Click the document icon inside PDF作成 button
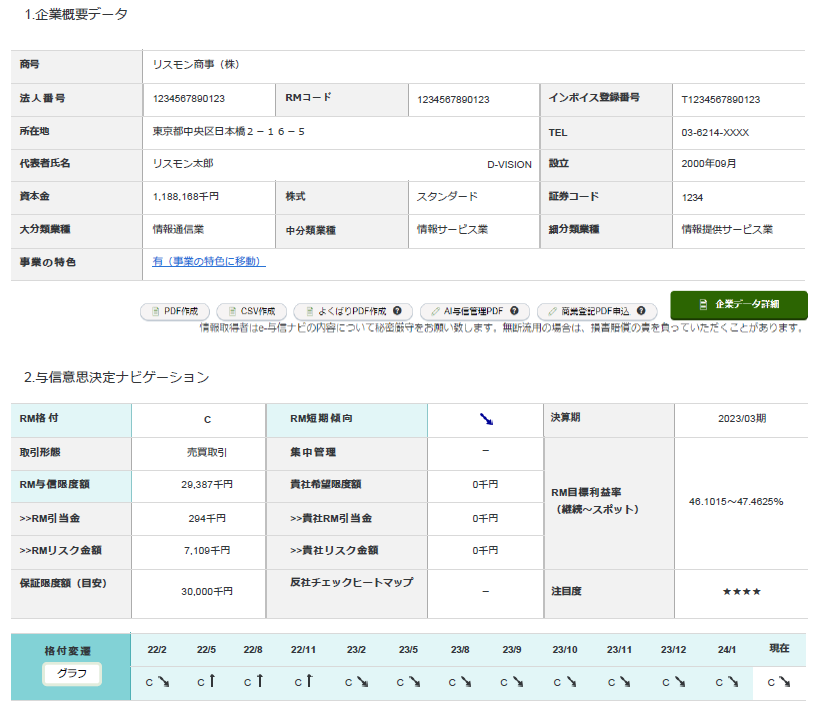 pyautogui.click(x=156, y=311)
